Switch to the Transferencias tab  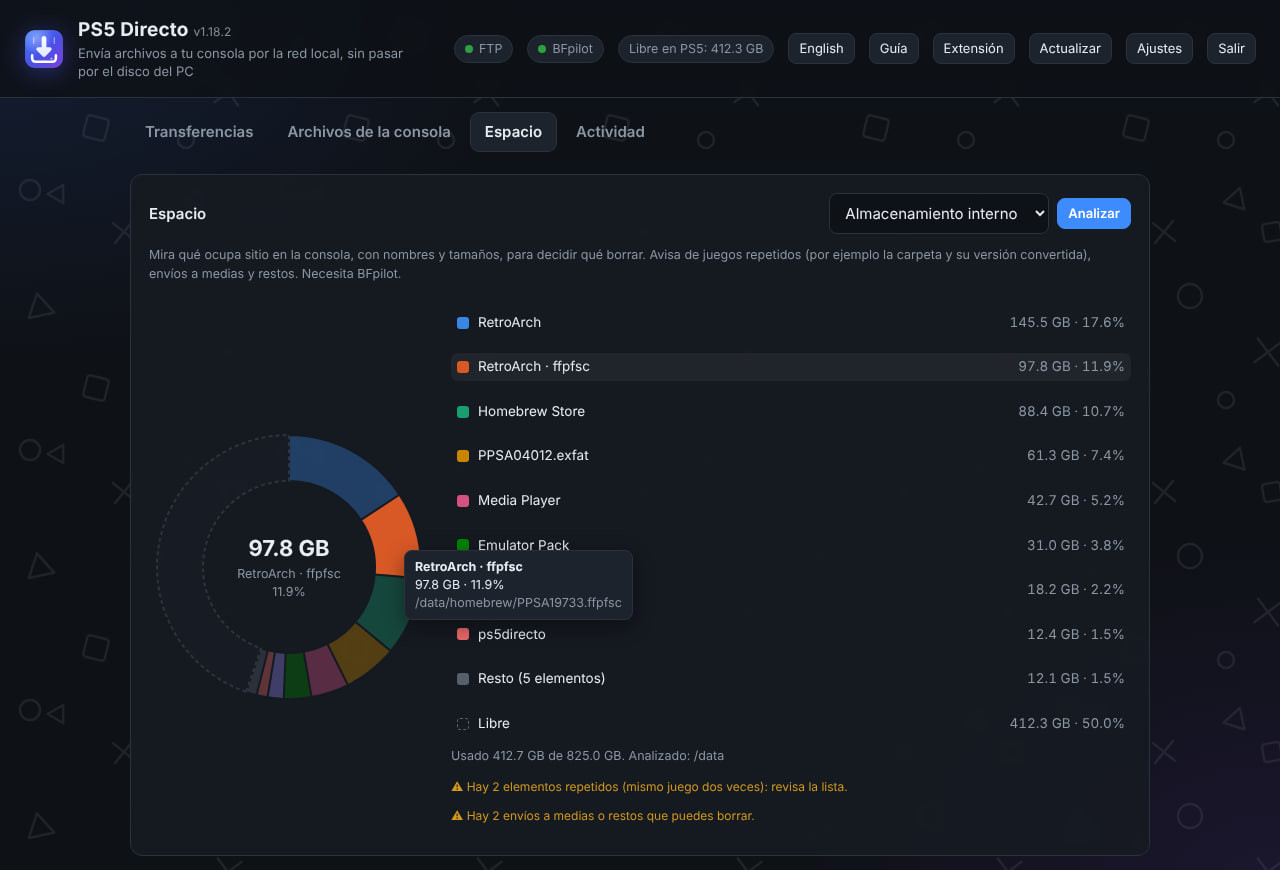pos(199,132)
